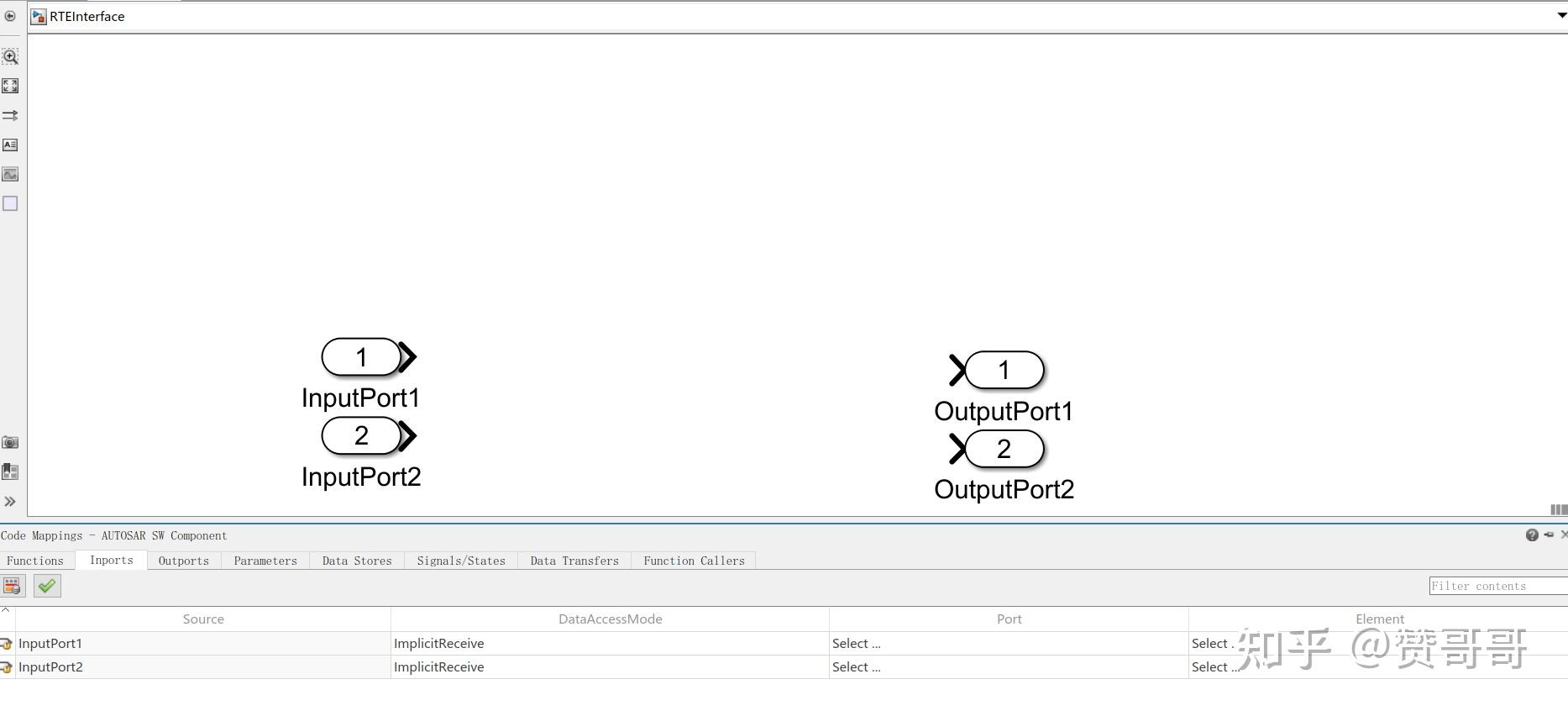Switch to the Inports tab

click(112, 560)
